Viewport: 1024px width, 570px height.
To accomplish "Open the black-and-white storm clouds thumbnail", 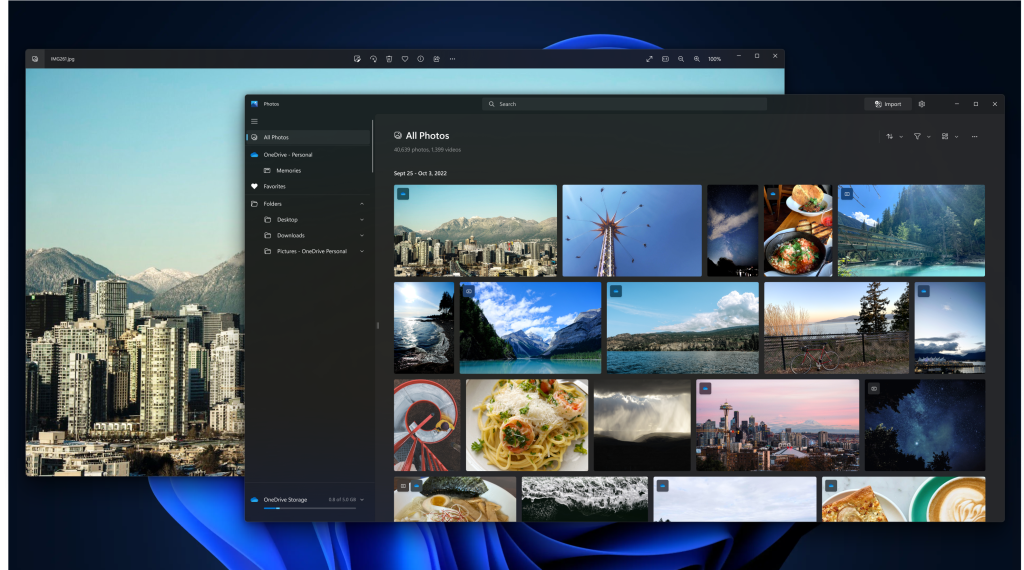I will pos(642,425).
